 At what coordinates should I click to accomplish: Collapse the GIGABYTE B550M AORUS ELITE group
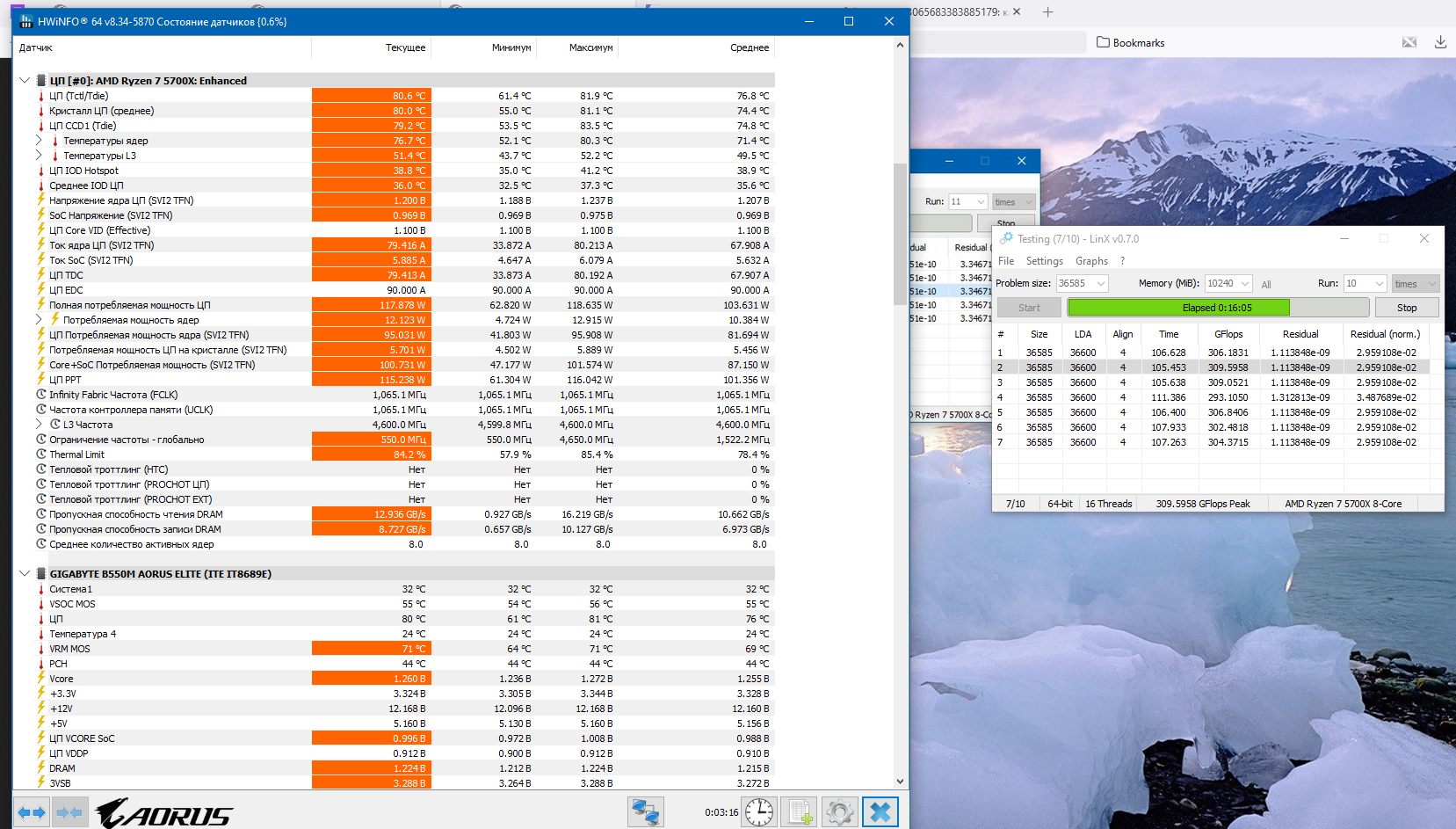[25, 573]
